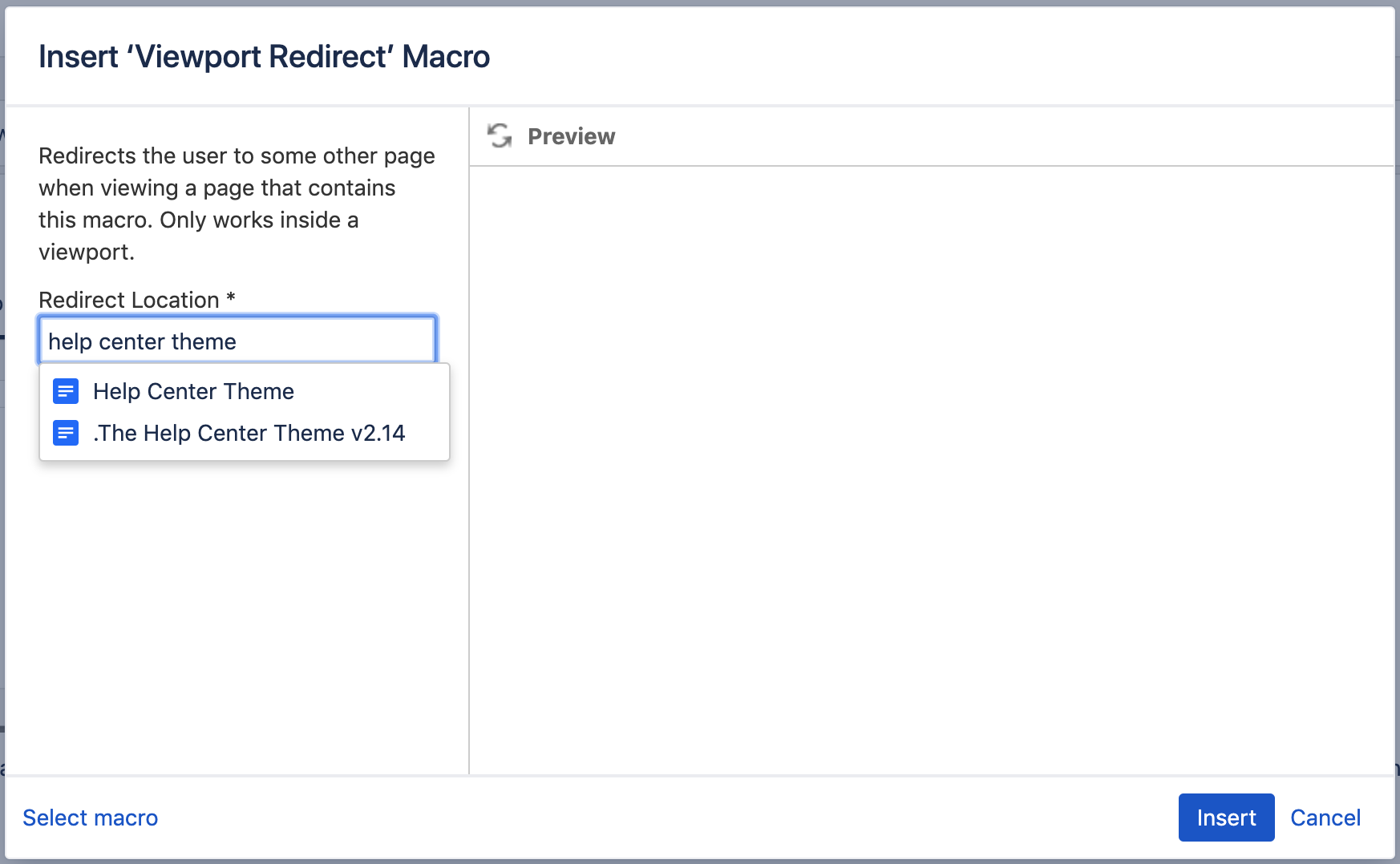Click the page icon for .The Help Center Theme v2.14
Image resolution: width=1400 pixels, height=864 pixels.
coord(66,433)
